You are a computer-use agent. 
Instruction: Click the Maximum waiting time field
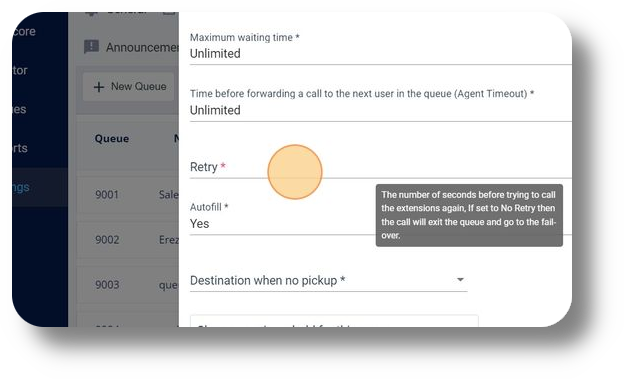(x=380, y=48)
